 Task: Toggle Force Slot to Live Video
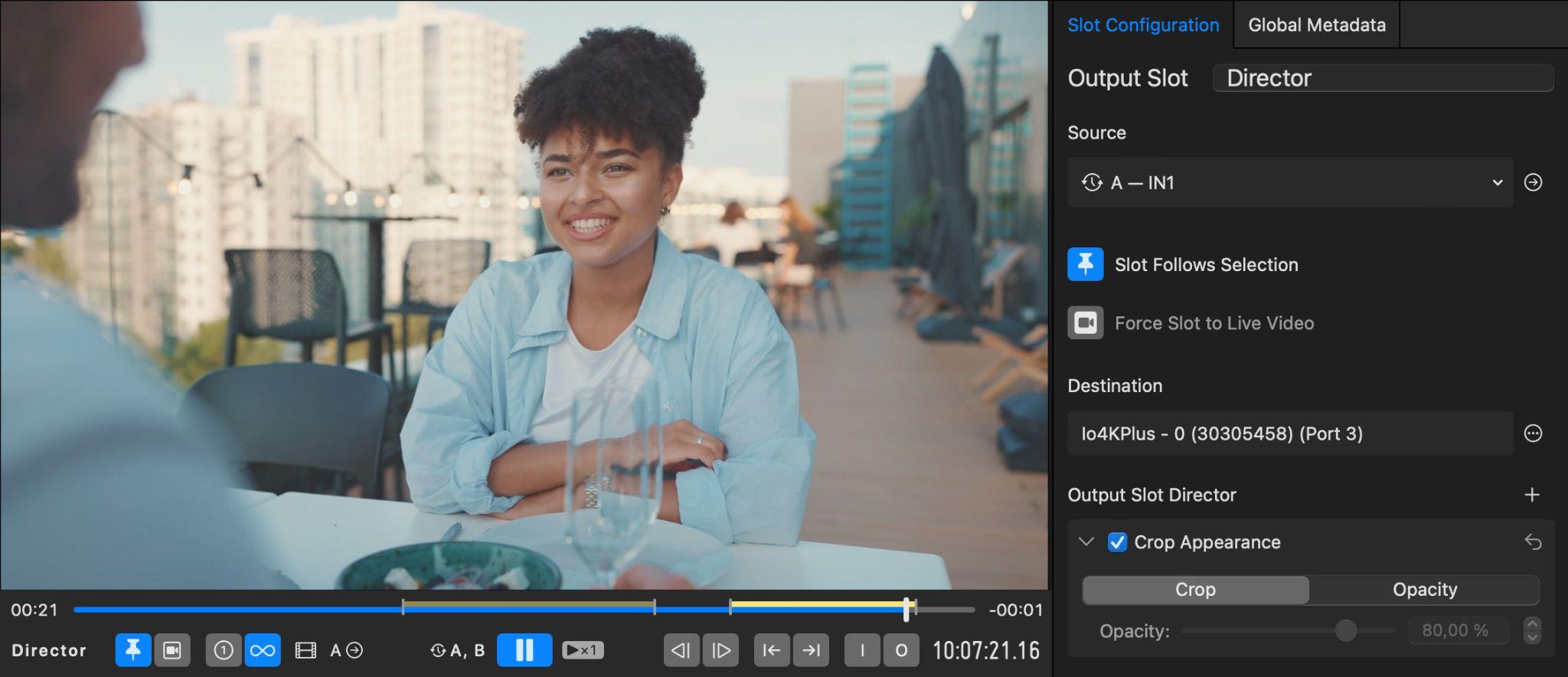click(1086, 323)
